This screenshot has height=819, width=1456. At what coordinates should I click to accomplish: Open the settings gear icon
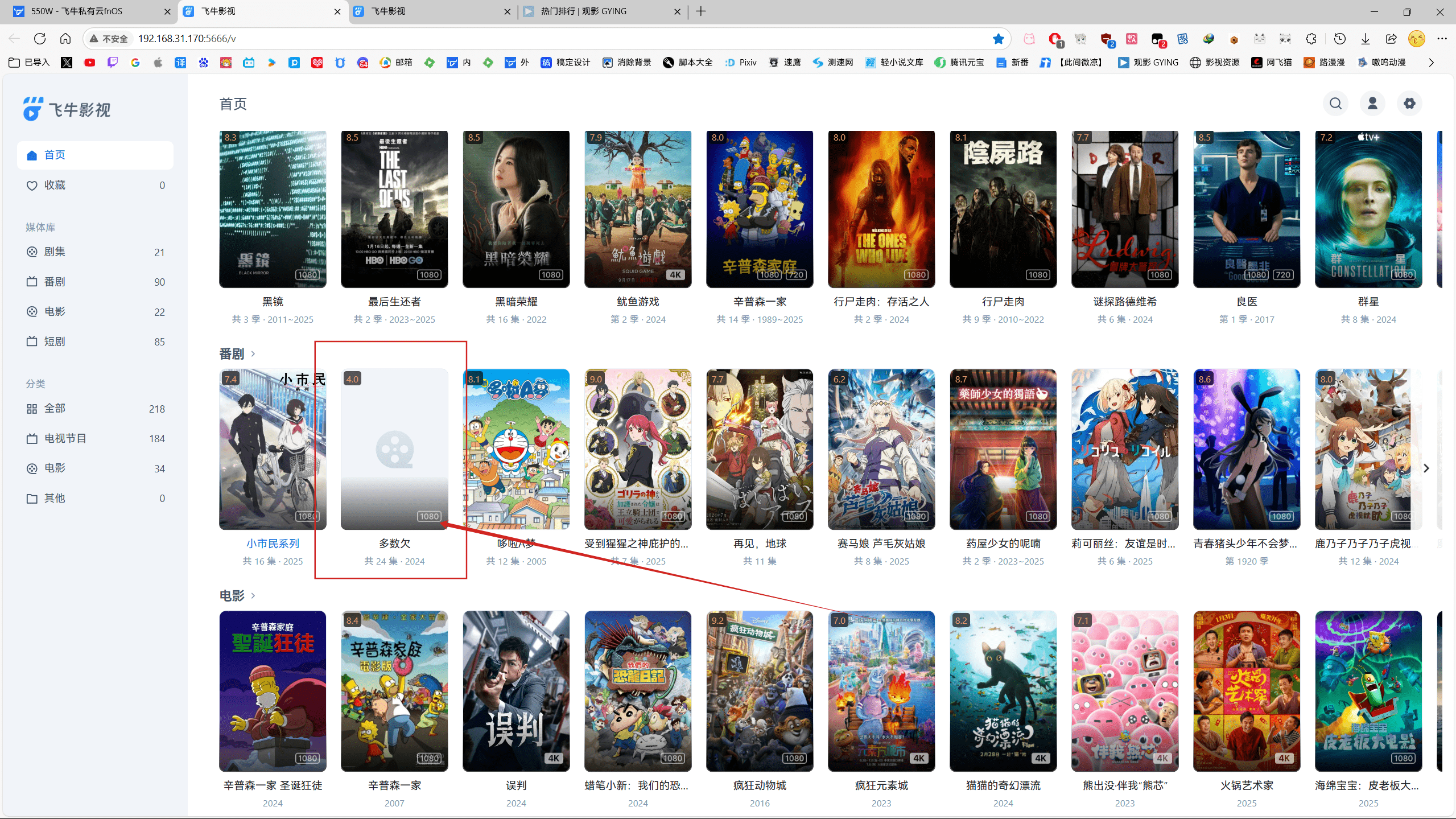pos(1409,104)
